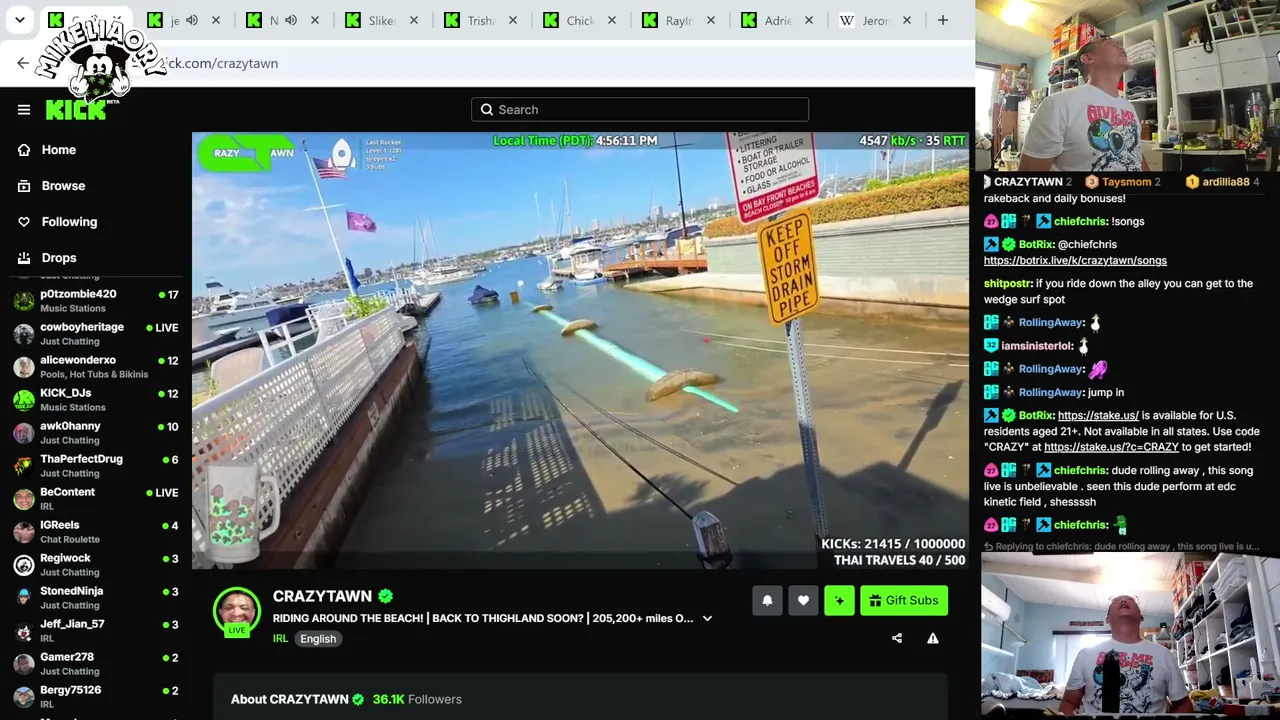Click the Jeff_Jian_57 channel avatar
The width and height of the screenshot is (1280, 720).
24,631
